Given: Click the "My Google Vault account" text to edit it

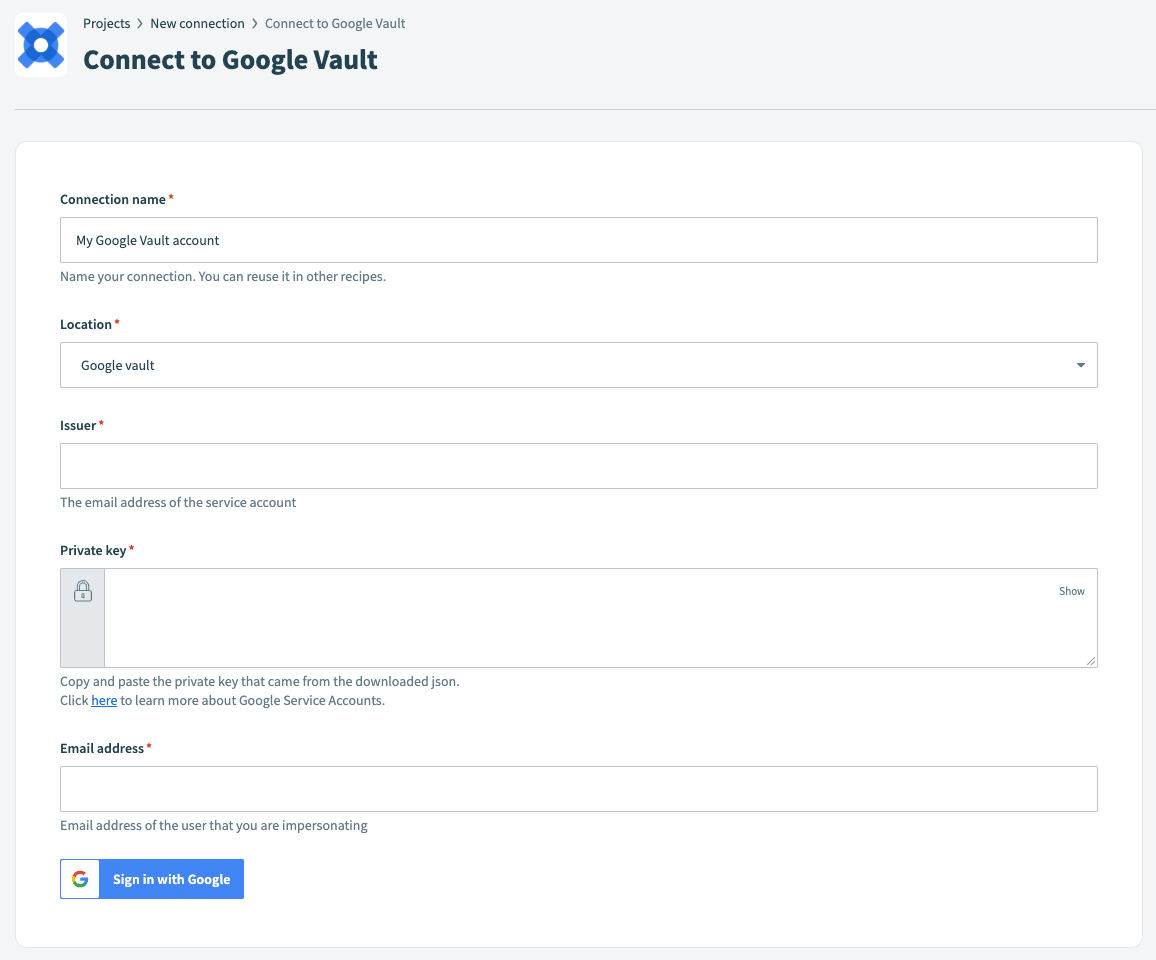Looking at the screenshot, I should [x=147, y=240].
